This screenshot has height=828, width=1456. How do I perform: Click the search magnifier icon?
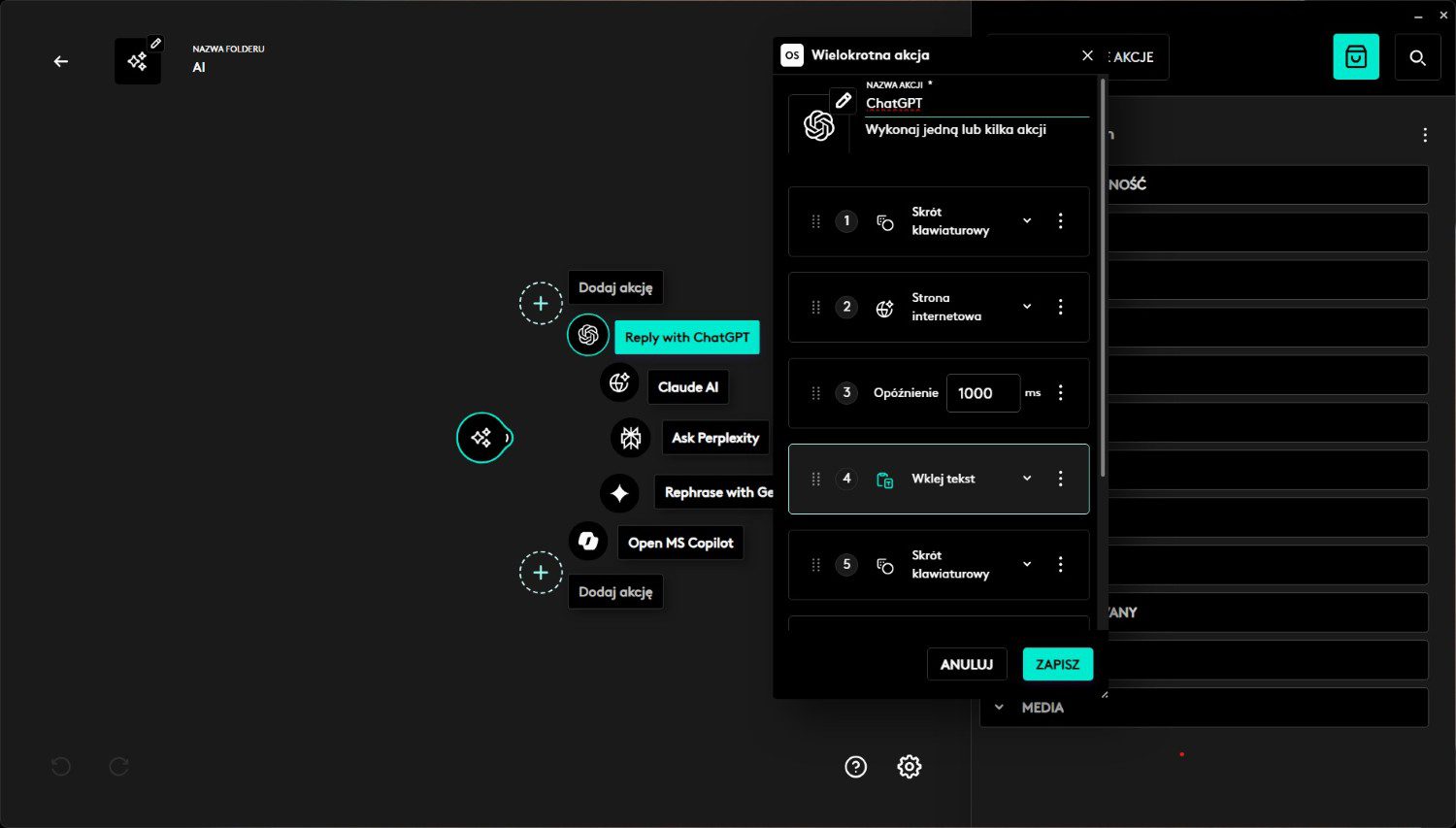[x=1417, y=57]
